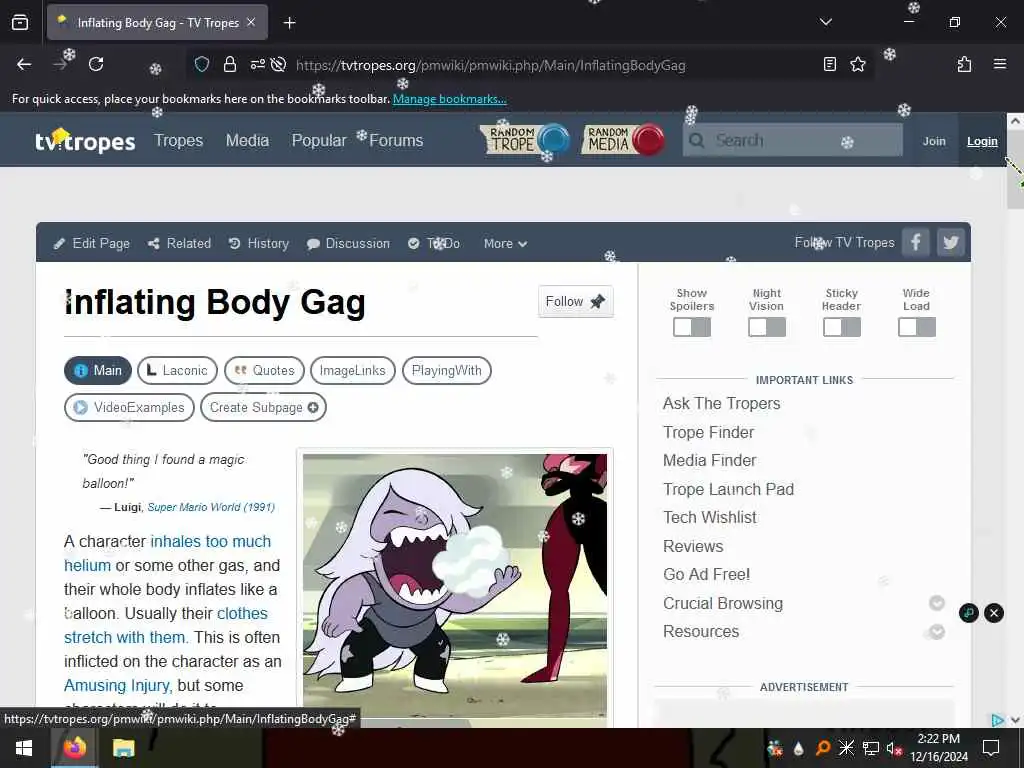This screenshot has height=768, width=1024.
Task: Toggle Wide Load switch
Action: [x=916, y=327]
